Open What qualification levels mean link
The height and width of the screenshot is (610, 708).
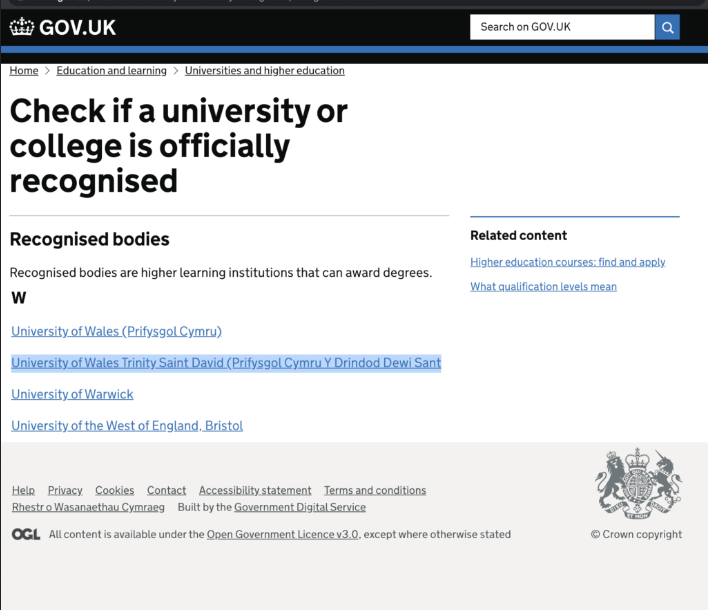tap(543, 287)
